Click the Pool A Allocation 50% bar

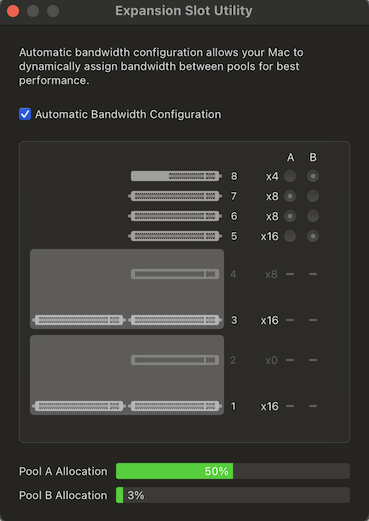tap(233, 471)
